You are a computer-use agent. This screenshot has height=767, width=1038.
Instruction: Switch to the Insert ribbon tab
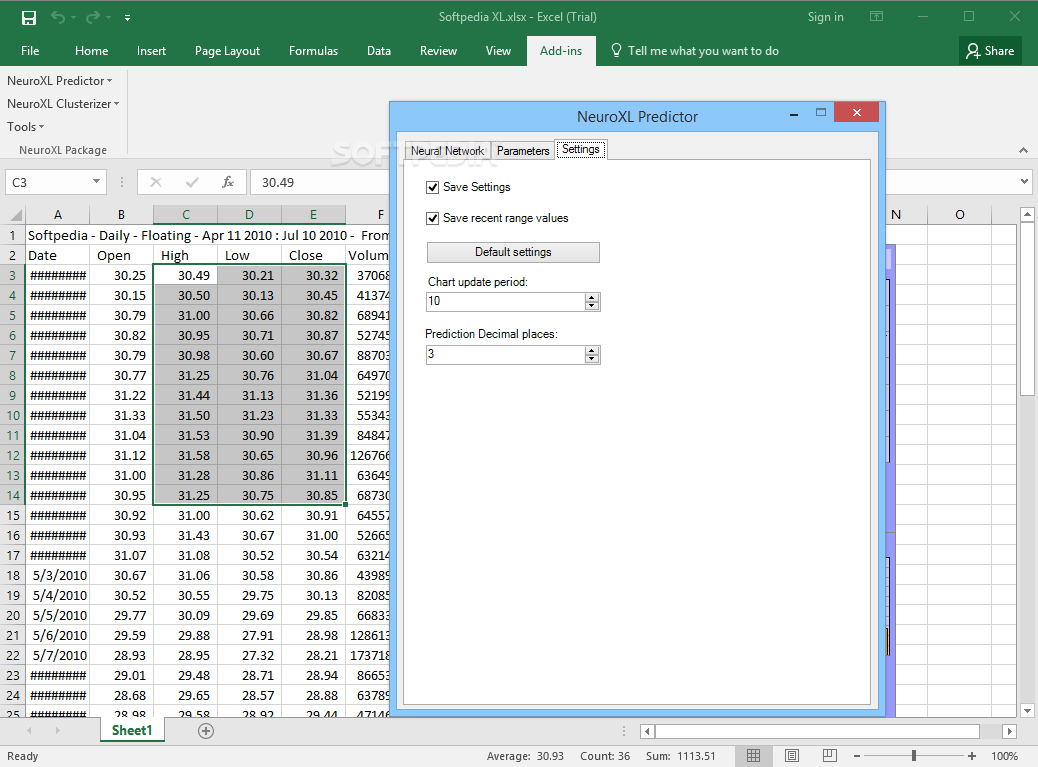(x=151, y=51)
